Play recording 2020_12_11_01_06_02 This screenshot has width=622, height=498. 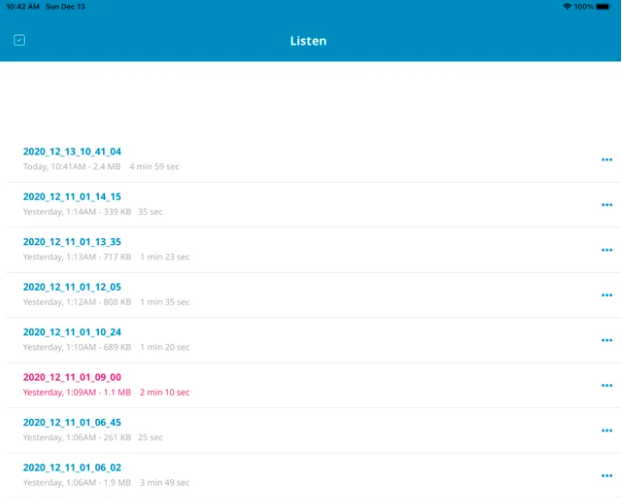tap(72, 467)
